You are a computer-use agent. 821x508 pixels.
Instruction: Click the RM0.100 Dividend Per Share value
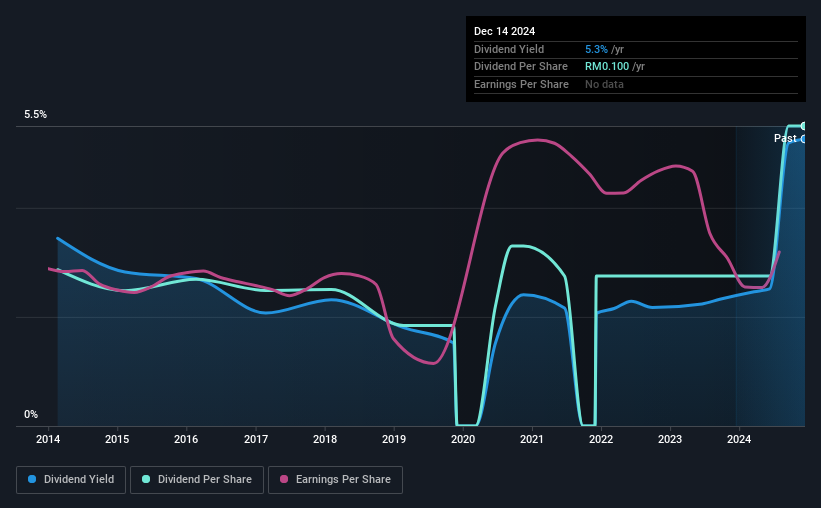click(x=607, y=67)
